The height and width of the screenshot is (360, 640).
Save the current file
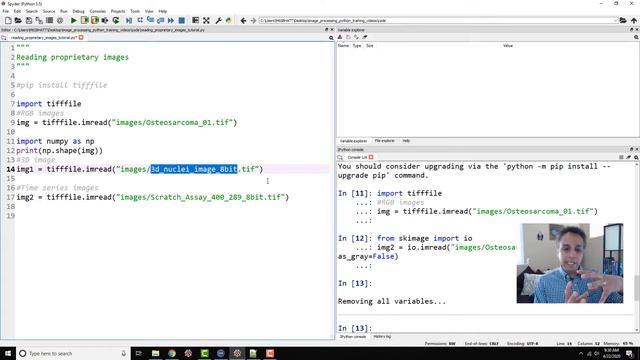click(29, 20)
